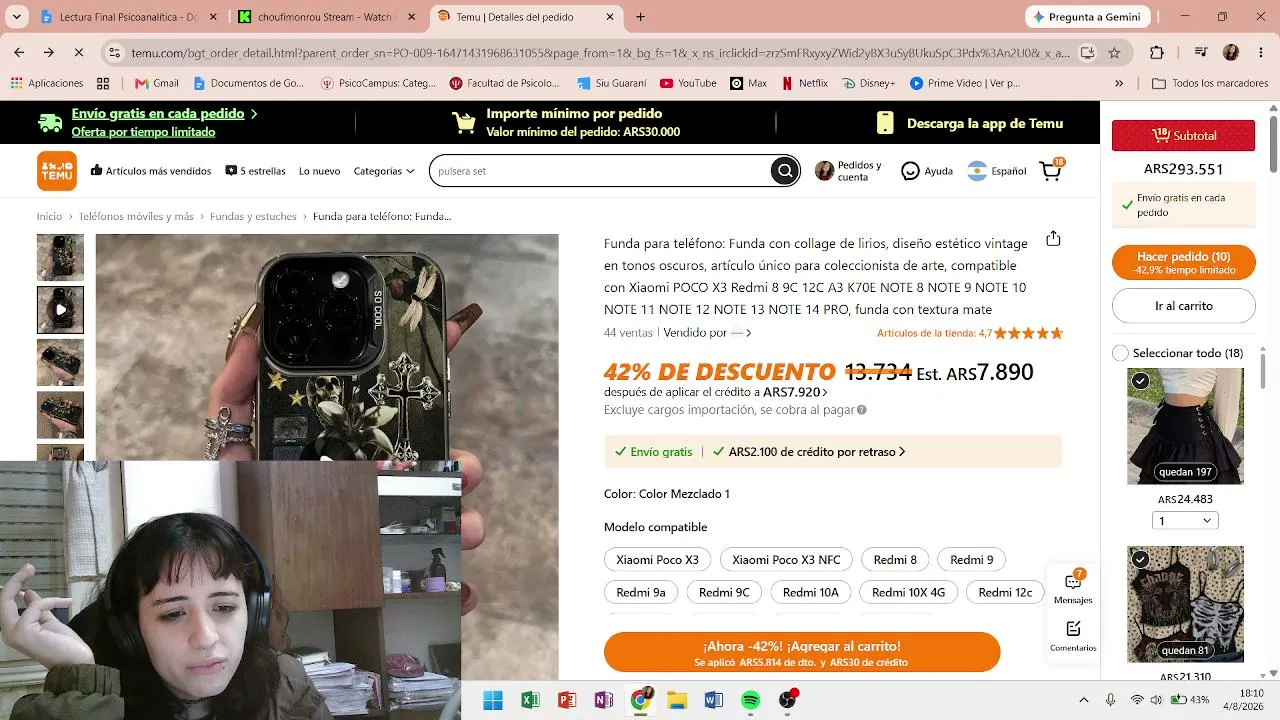This screenshot has width=1280, height=720.
Task: Uncheck the black skirt cart item
Action: (x=1140, y=381)
